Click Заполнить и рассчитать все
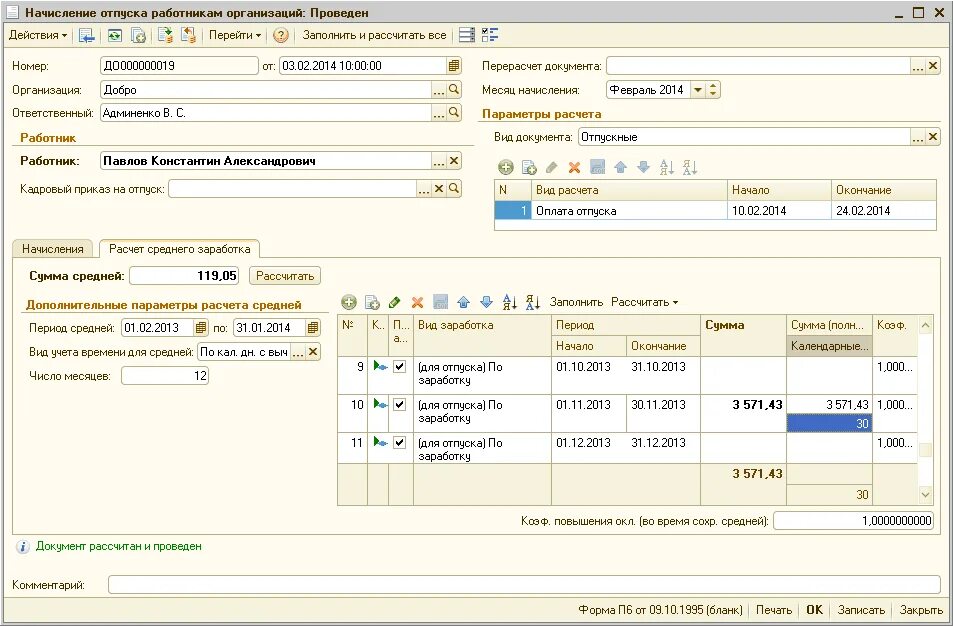 pos(374,35)
